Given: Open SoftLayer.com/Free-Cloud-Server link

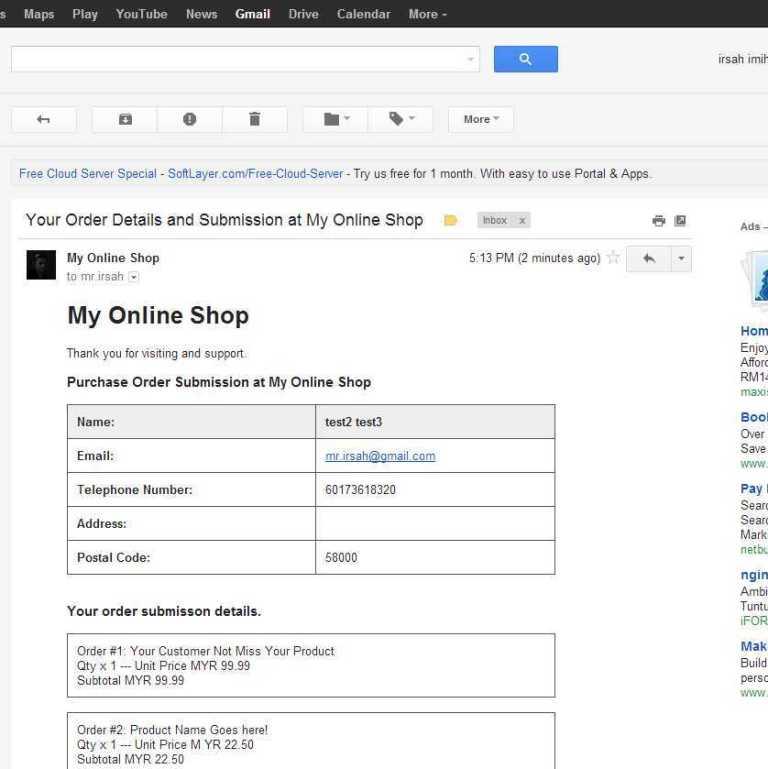Looking at the screenshot, I should tap(256, 174).
